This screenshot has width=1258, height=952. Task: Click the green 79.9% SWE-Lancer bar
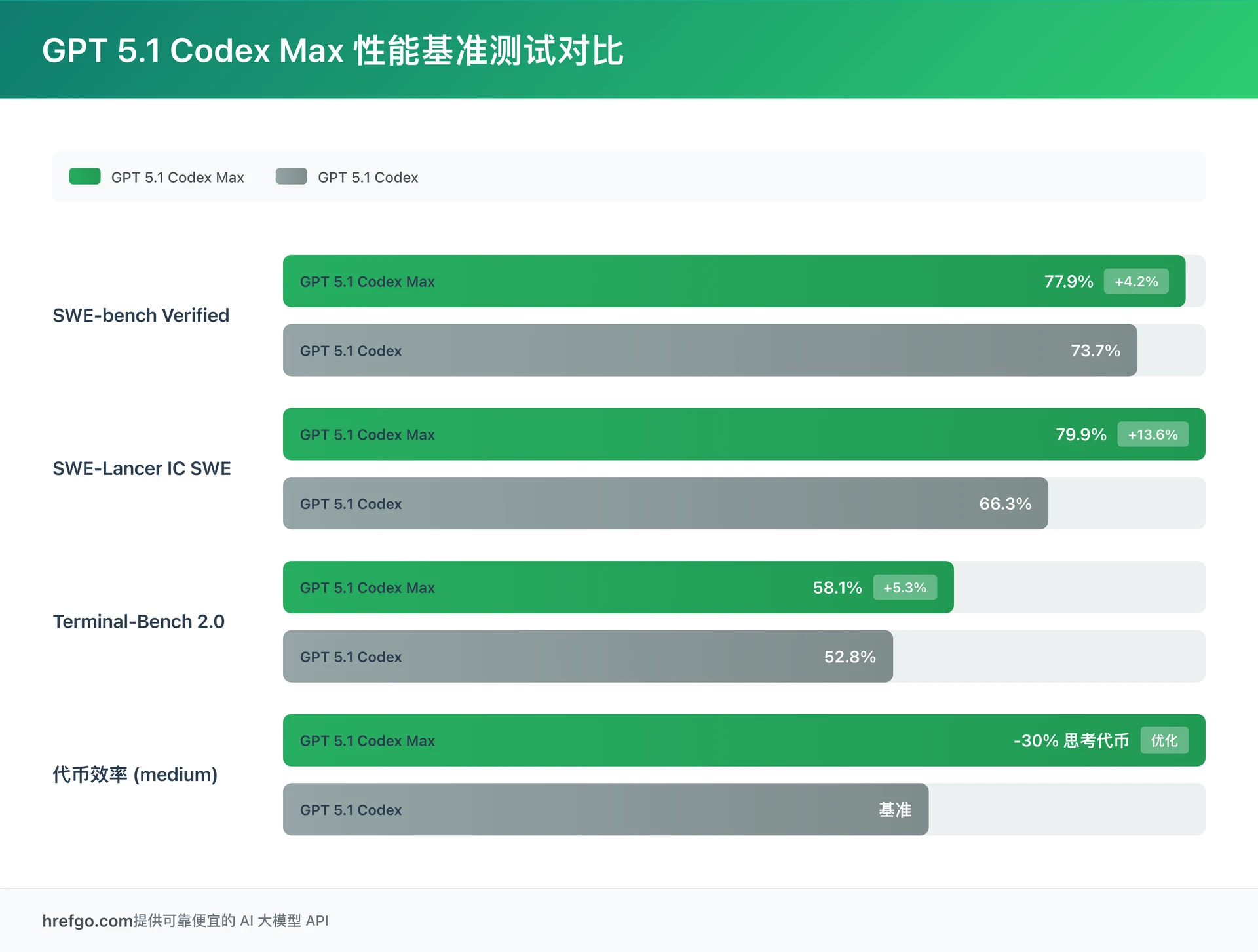pos(721,434)
